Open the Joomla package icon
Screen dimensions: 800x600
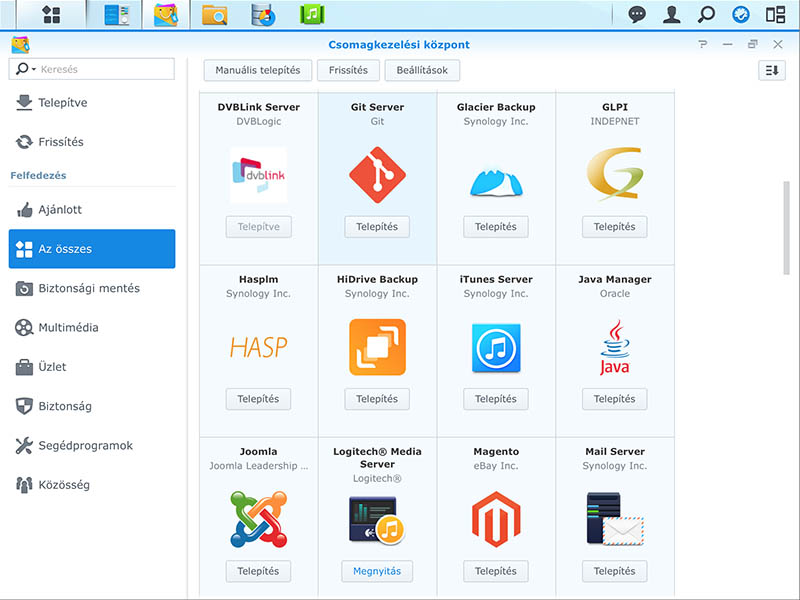258,519
